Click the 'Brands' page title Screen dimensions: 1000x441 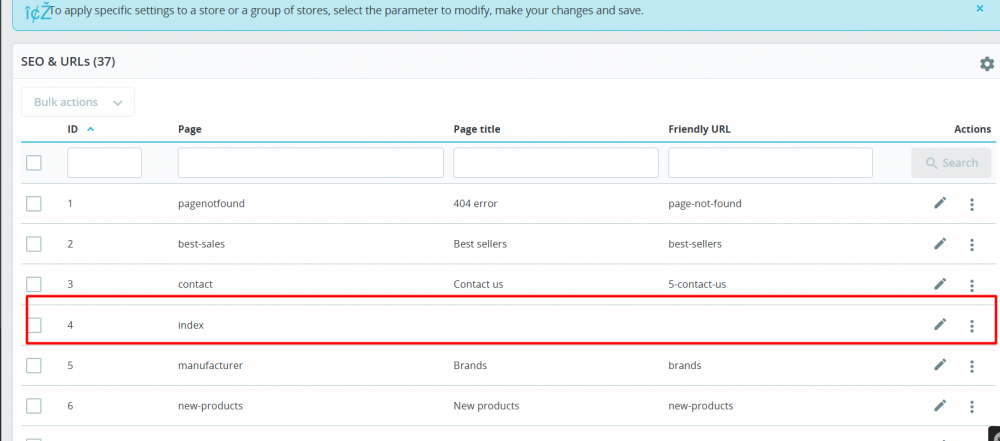click(x=470, y=366)
